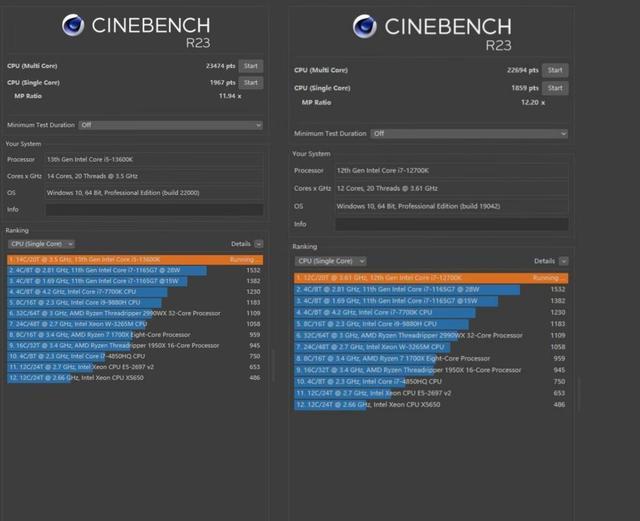The width and height of the screenshot is (640, 521).
Task: Click 23474 pts multi core score in left window
Action: click(x=220, y=66)
